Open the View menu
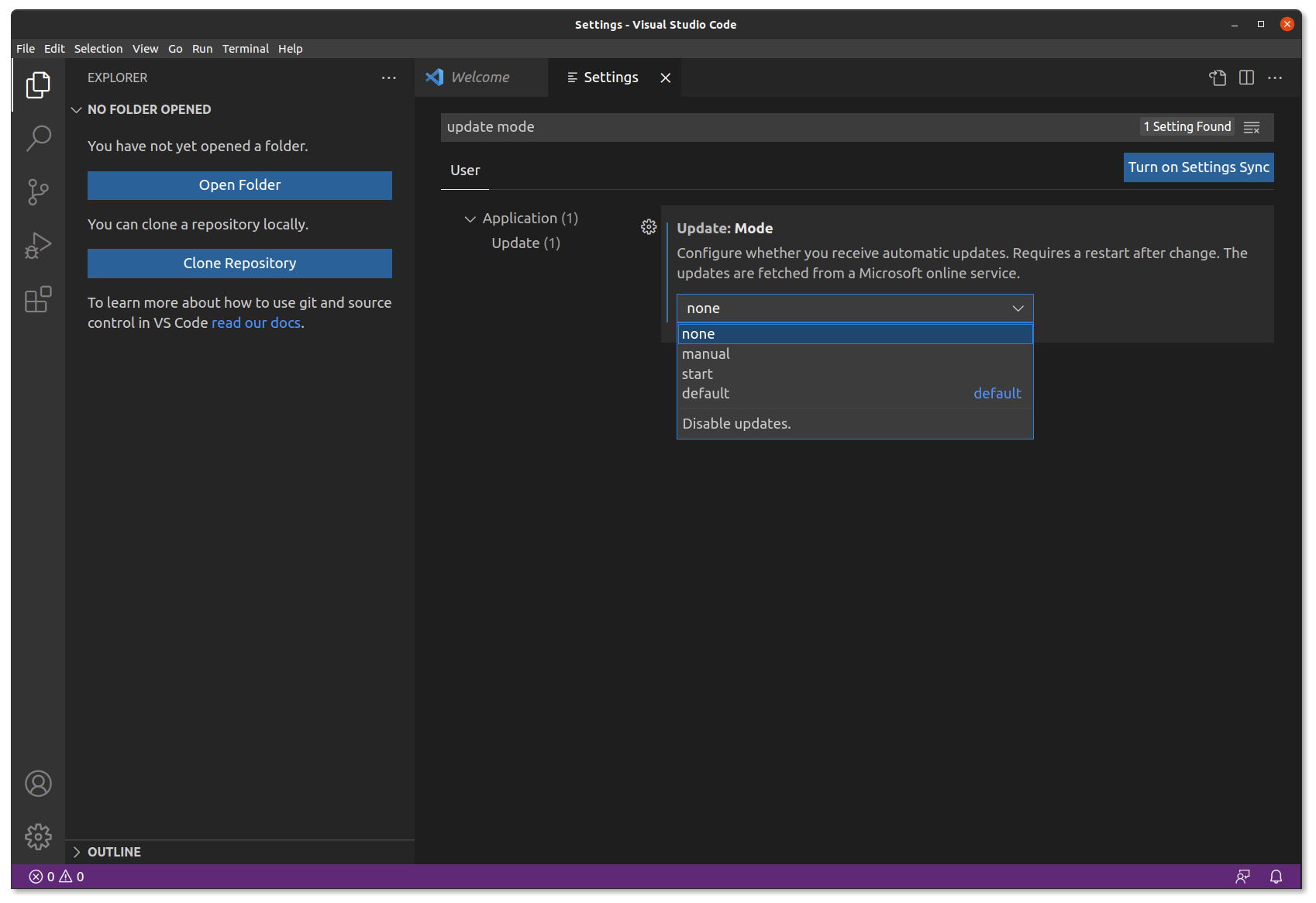The image size is (1316, 903). click(x=145, y=49)
